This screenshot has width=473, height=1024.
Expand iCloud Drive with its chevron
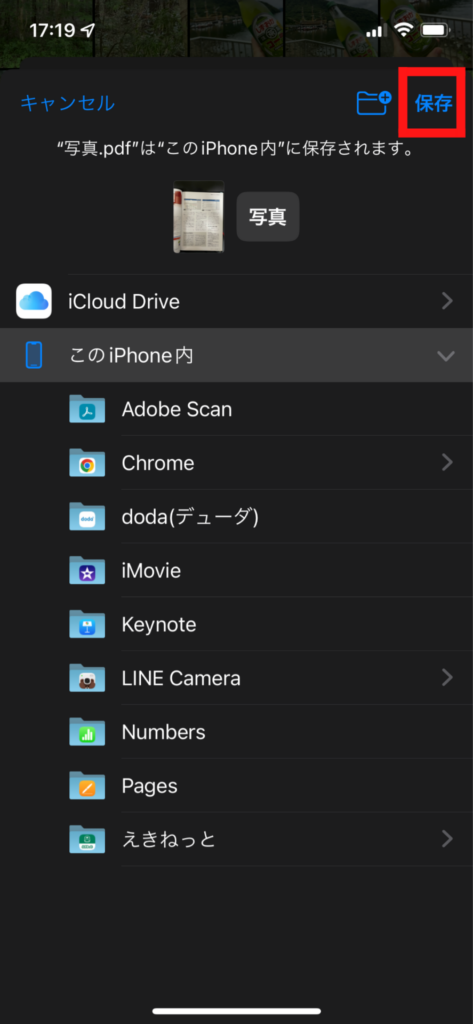pyautogui.click(x=448, y=301)
